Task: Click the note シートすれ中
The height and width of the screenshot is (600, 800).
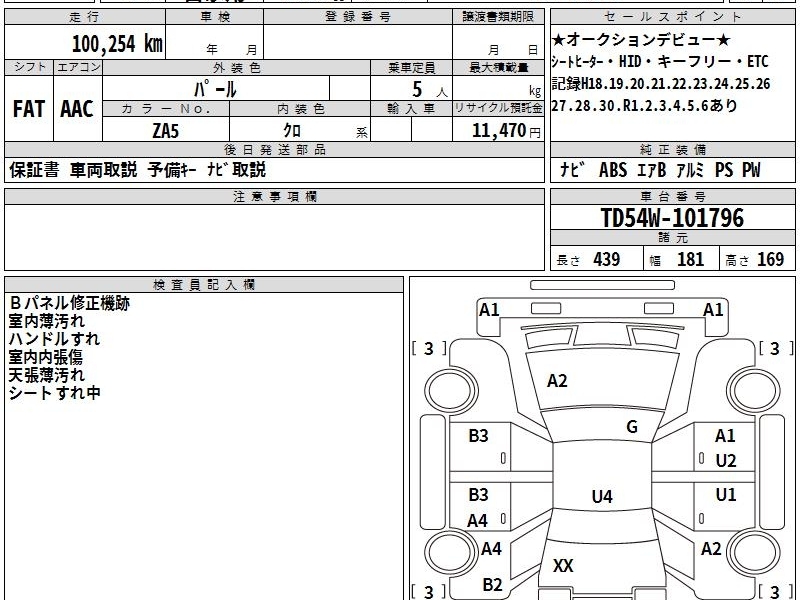Action: click(x=54, y=393)
